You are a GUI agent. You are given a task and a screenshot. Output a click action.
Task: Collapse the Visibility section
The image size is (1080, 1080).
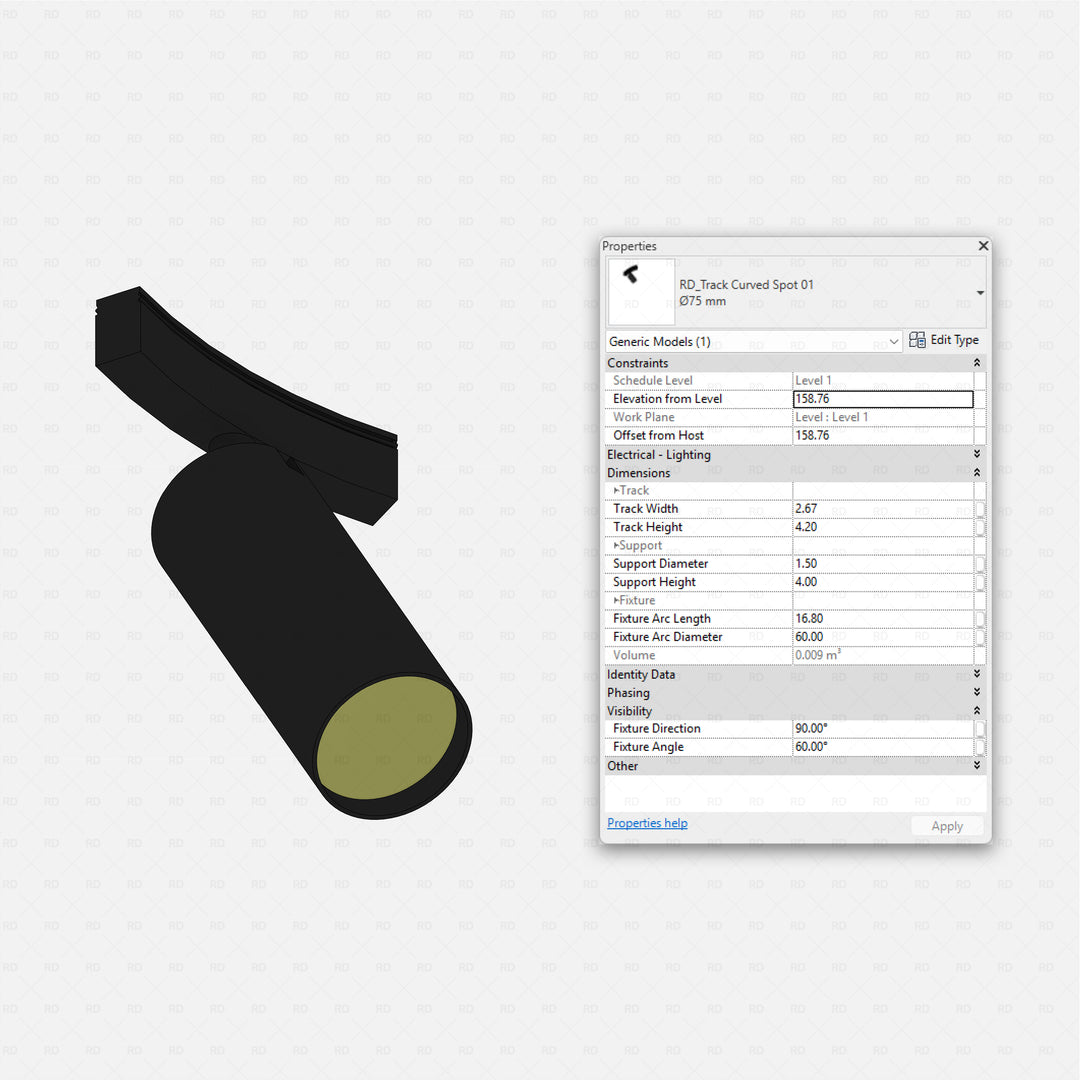pos(977,710)
